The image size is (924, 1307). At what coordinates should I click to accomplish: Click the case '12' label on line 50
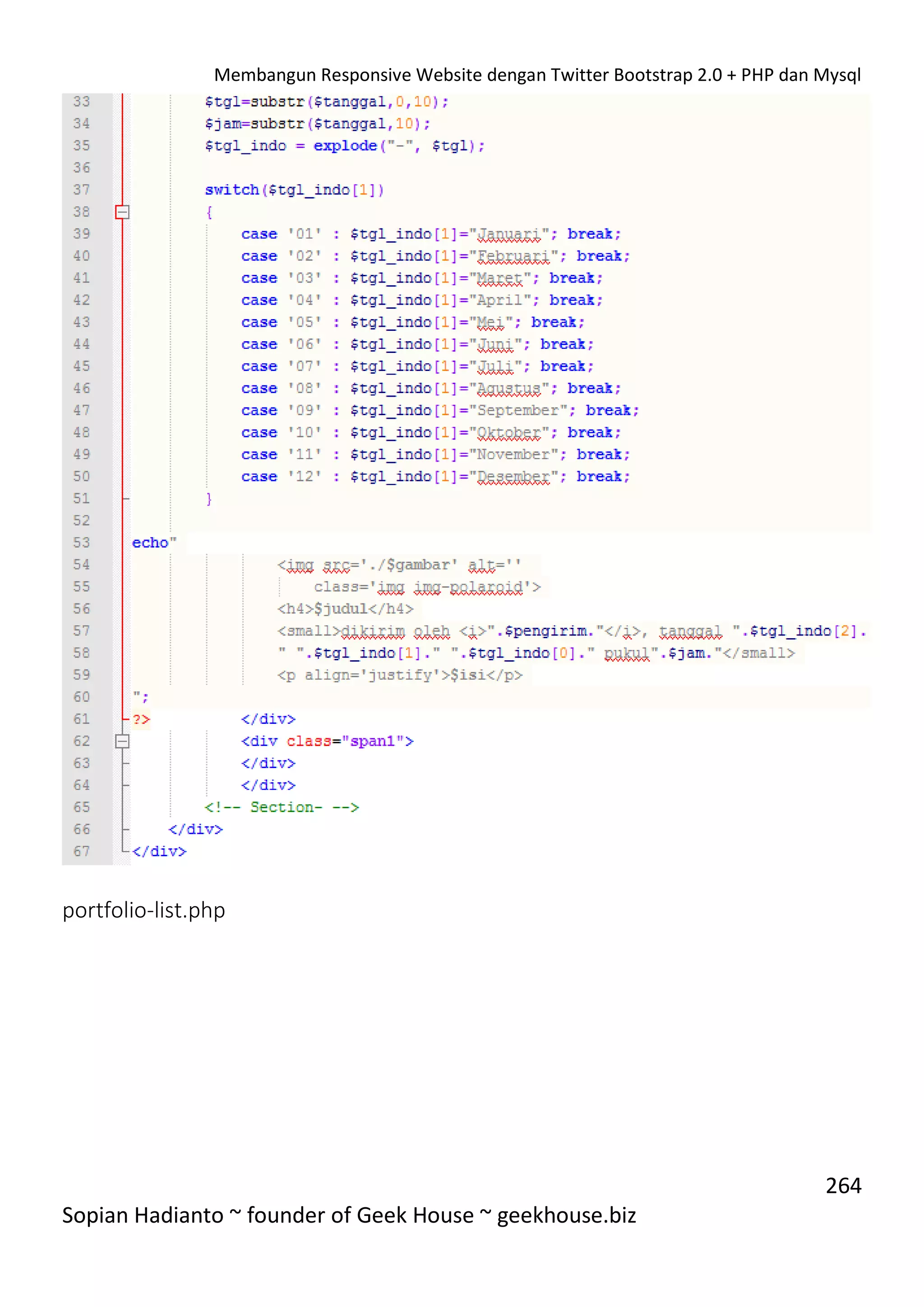coord(282,477)
